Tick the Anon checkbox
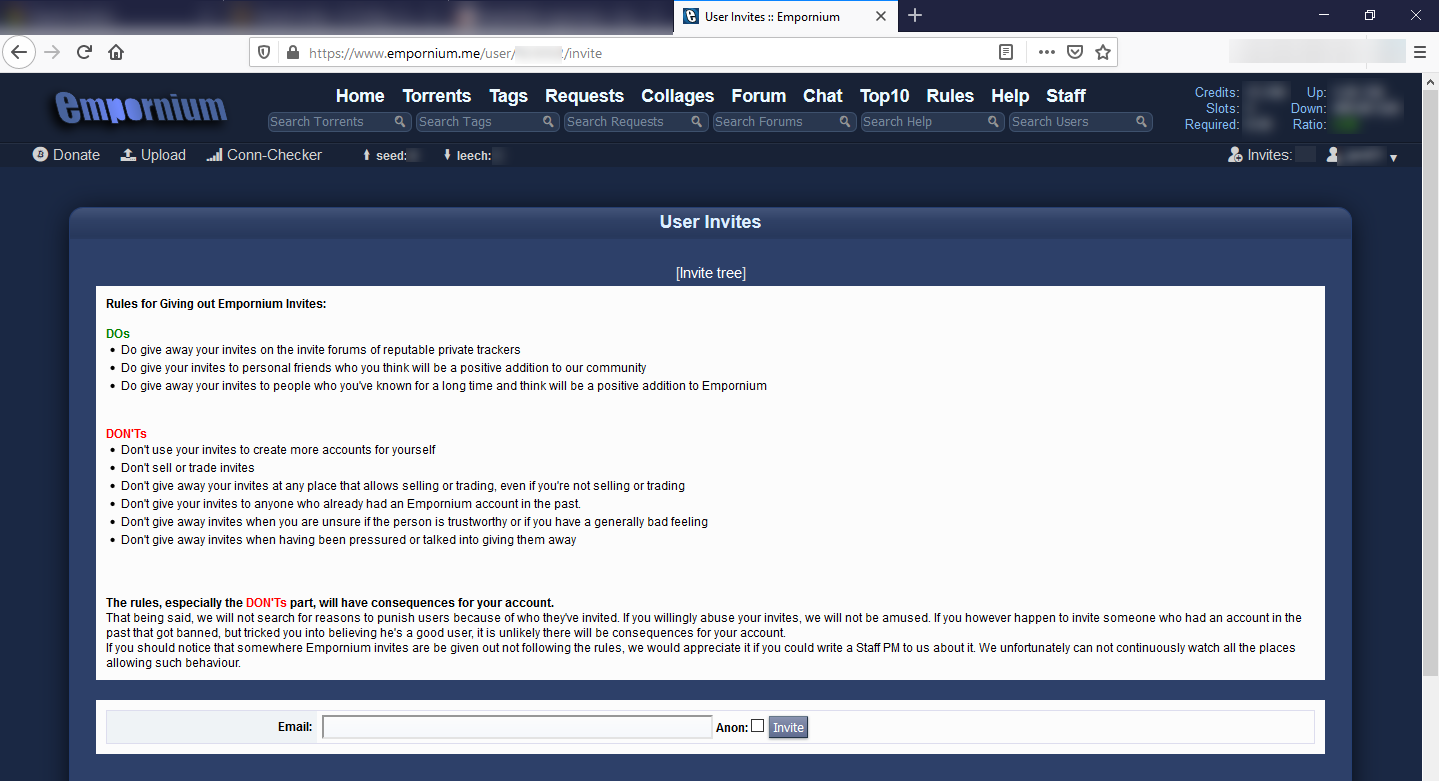1439x781 pixels. coord(757,726)
